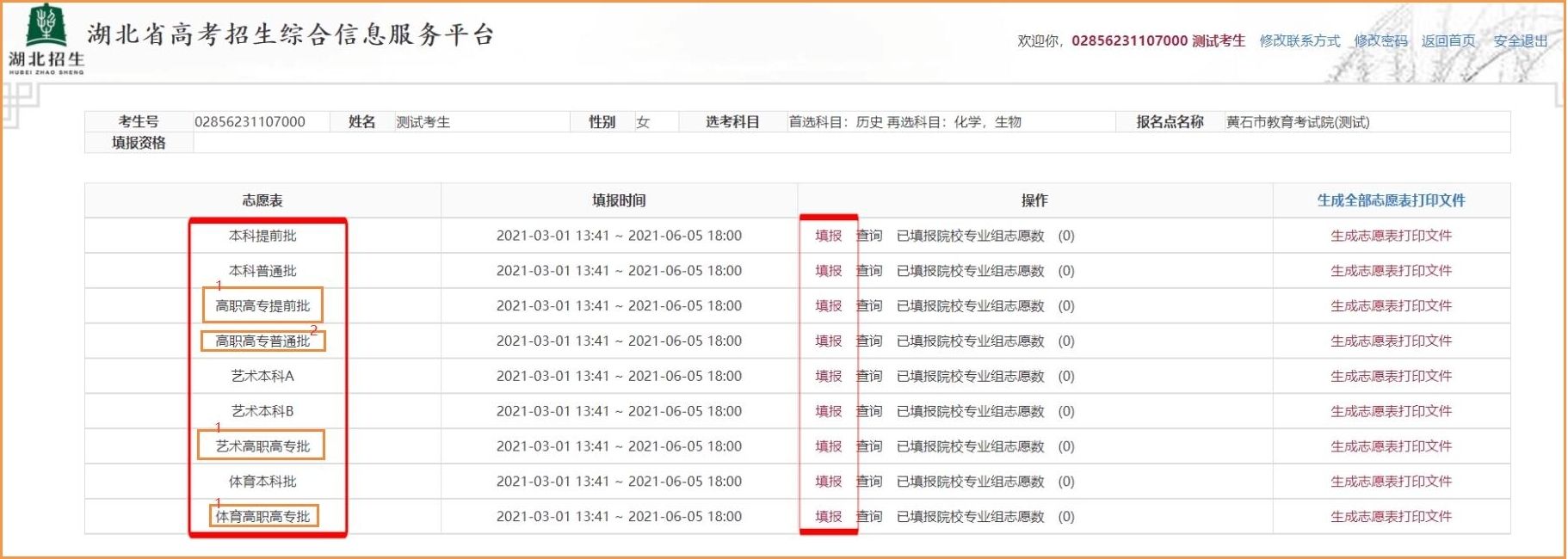This screenshot has height=559, width=1568.
Task: Click 填报 for 本科普通批 row
Action: click(x=828, y=271)
